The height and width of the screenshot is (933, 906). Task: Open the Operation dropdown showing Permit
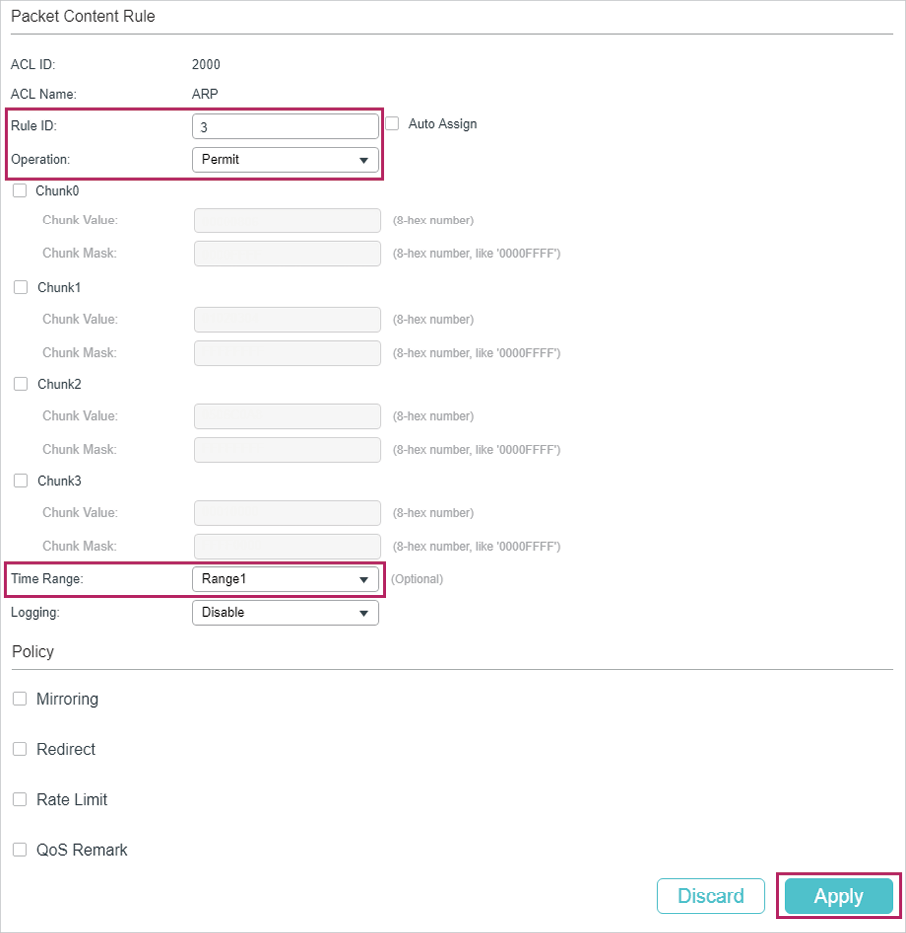click(x=286, y=160)
